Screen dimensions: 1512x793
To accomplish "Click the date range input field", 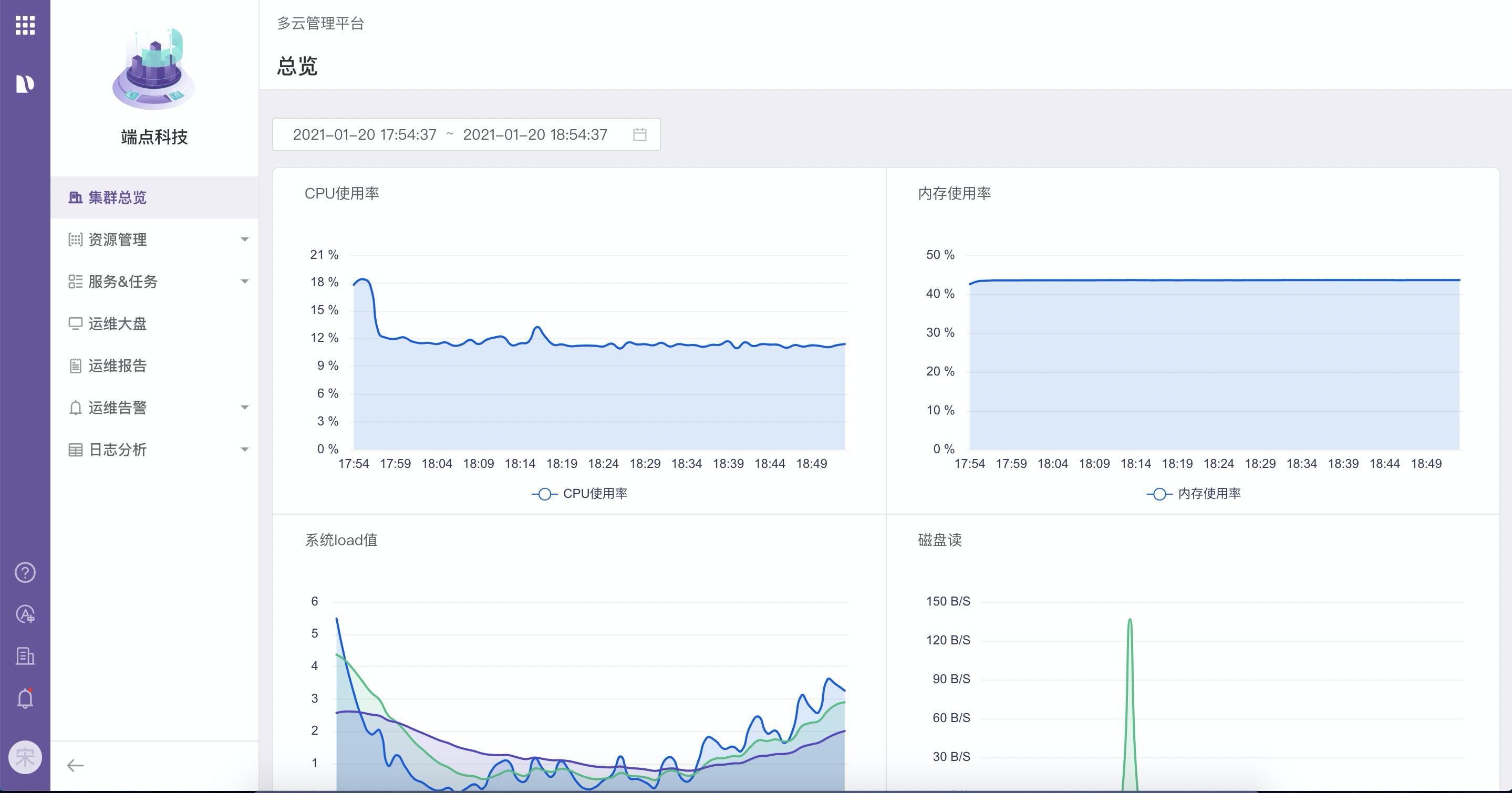I will click(452, 134).
